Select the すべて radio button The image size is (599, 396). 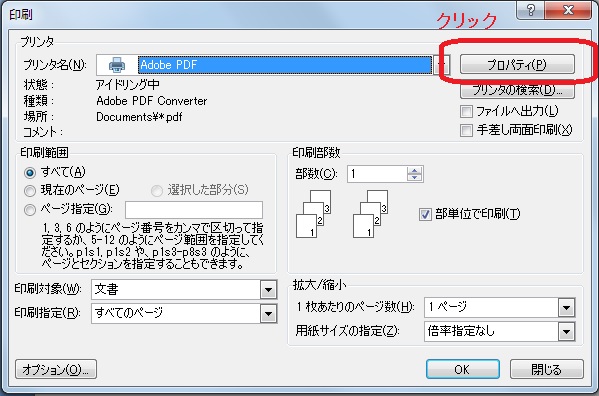pos(30,173)
